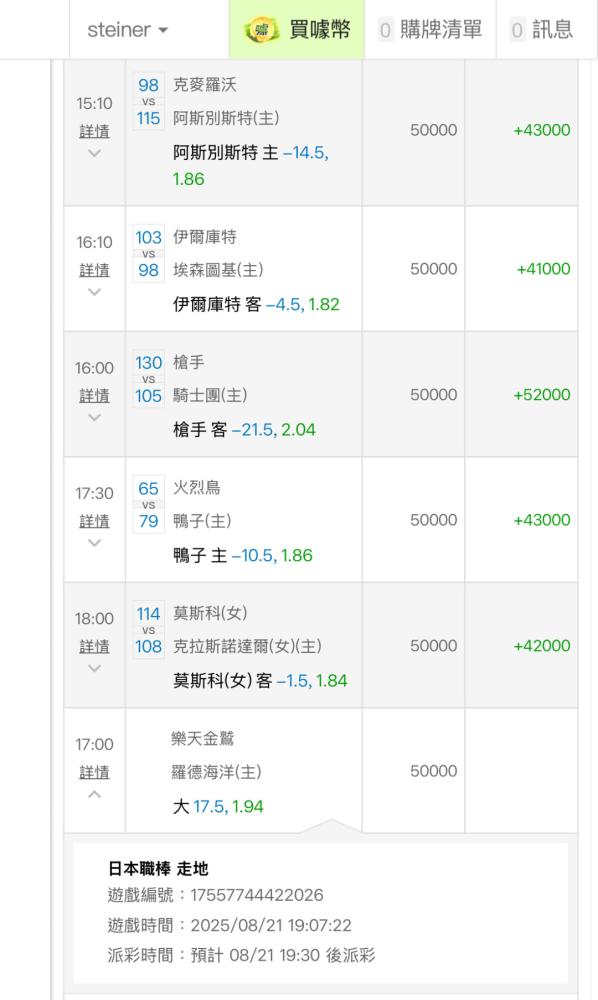Collapse details chevron for 17:00 樂天金鷲 match
Viewport: 598px width, 1000px height.
coord(94,794)
